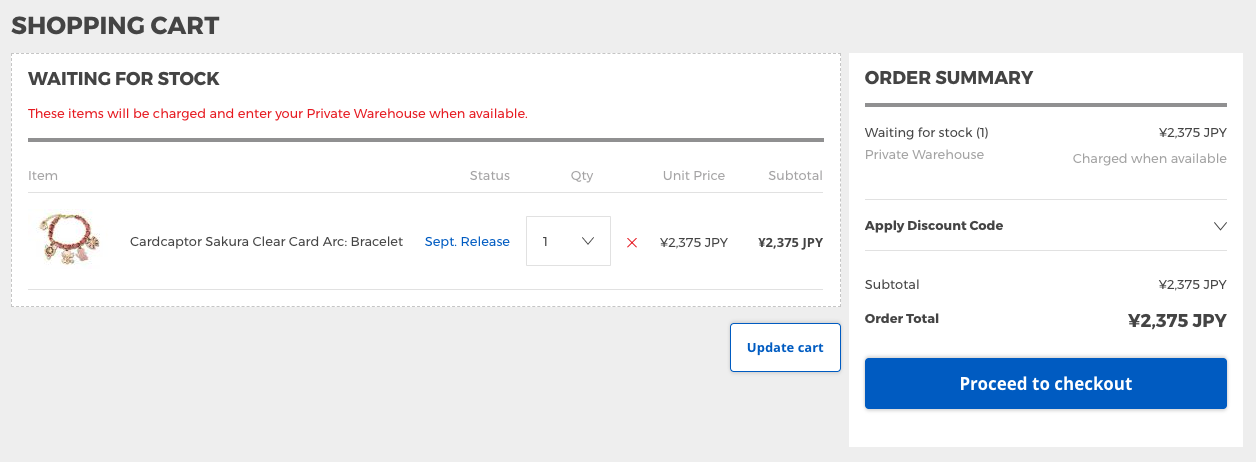Remove the bracelet with the red X icon
1256x462 pixels.
[631, 242]
